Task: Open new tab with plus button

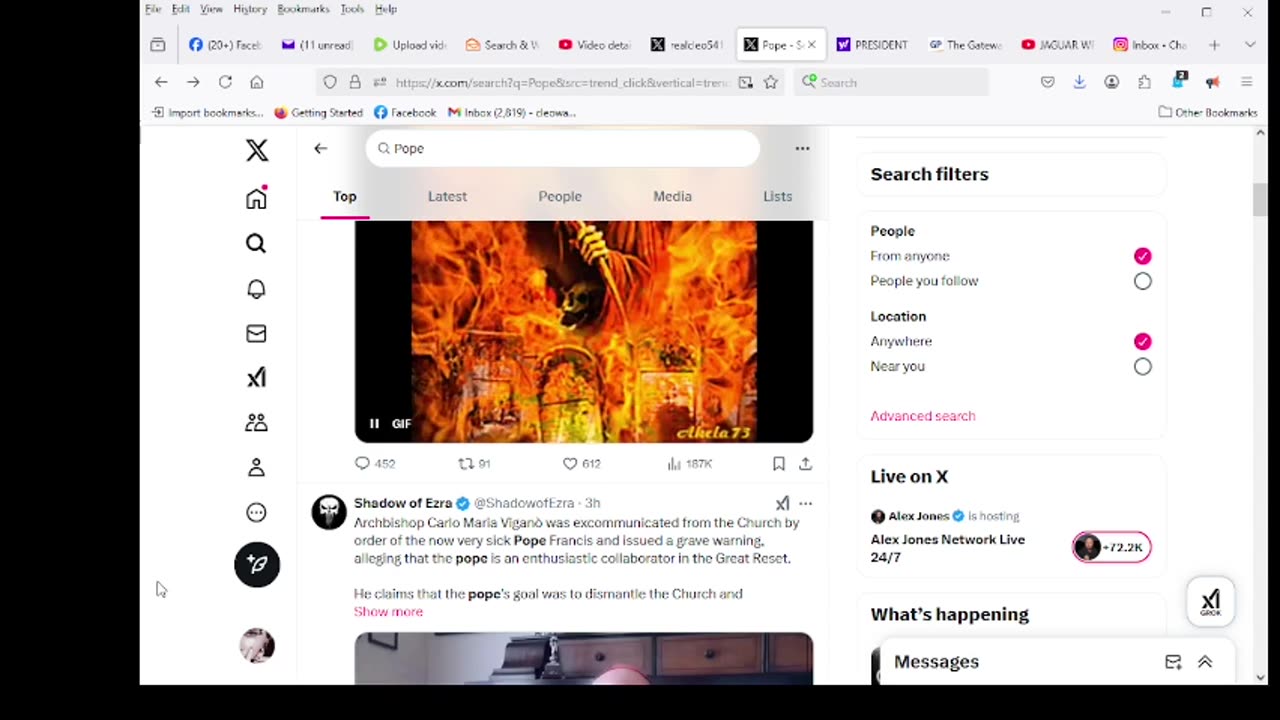Action: point(1214,45)
